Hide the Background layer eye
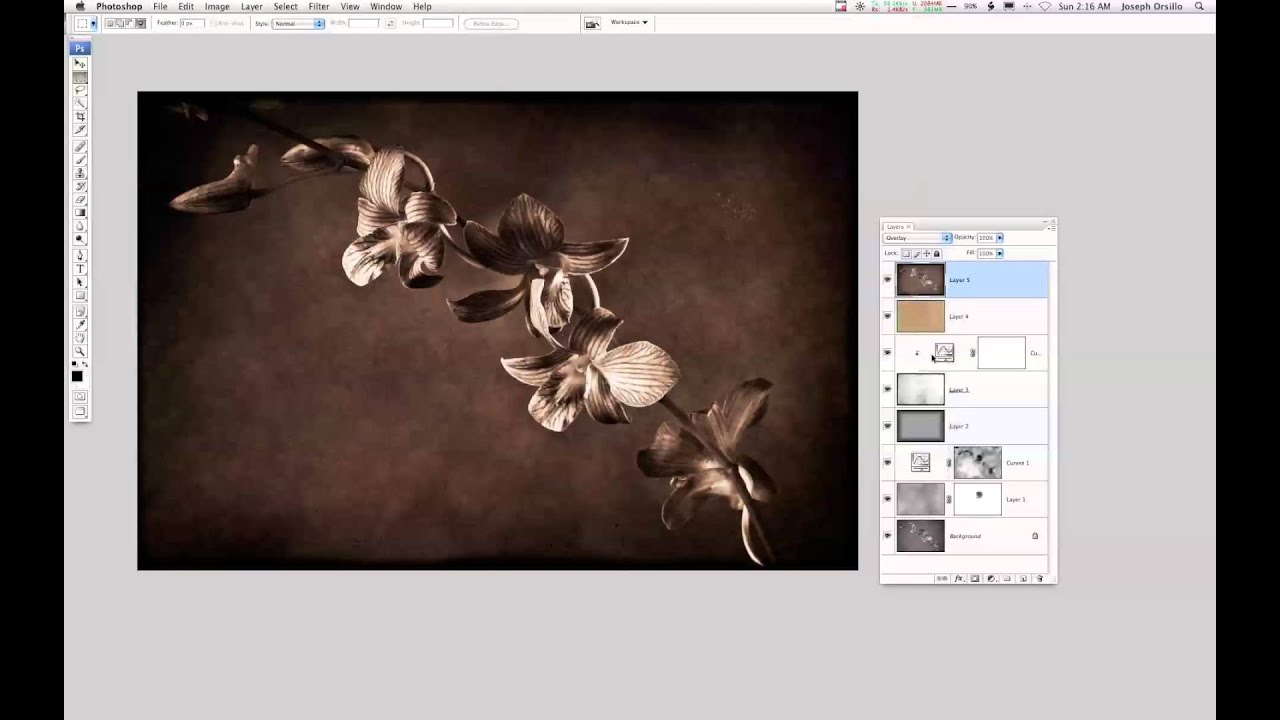The image size is (1280, 720). click(x=887, y=536)
